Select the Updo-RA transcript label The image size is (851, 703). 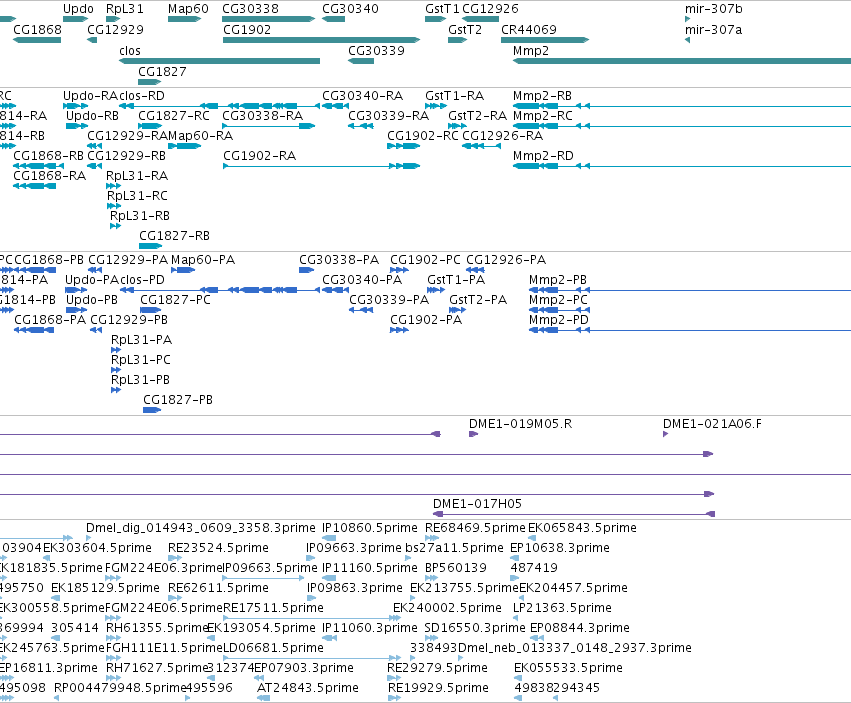coord(90,96)
